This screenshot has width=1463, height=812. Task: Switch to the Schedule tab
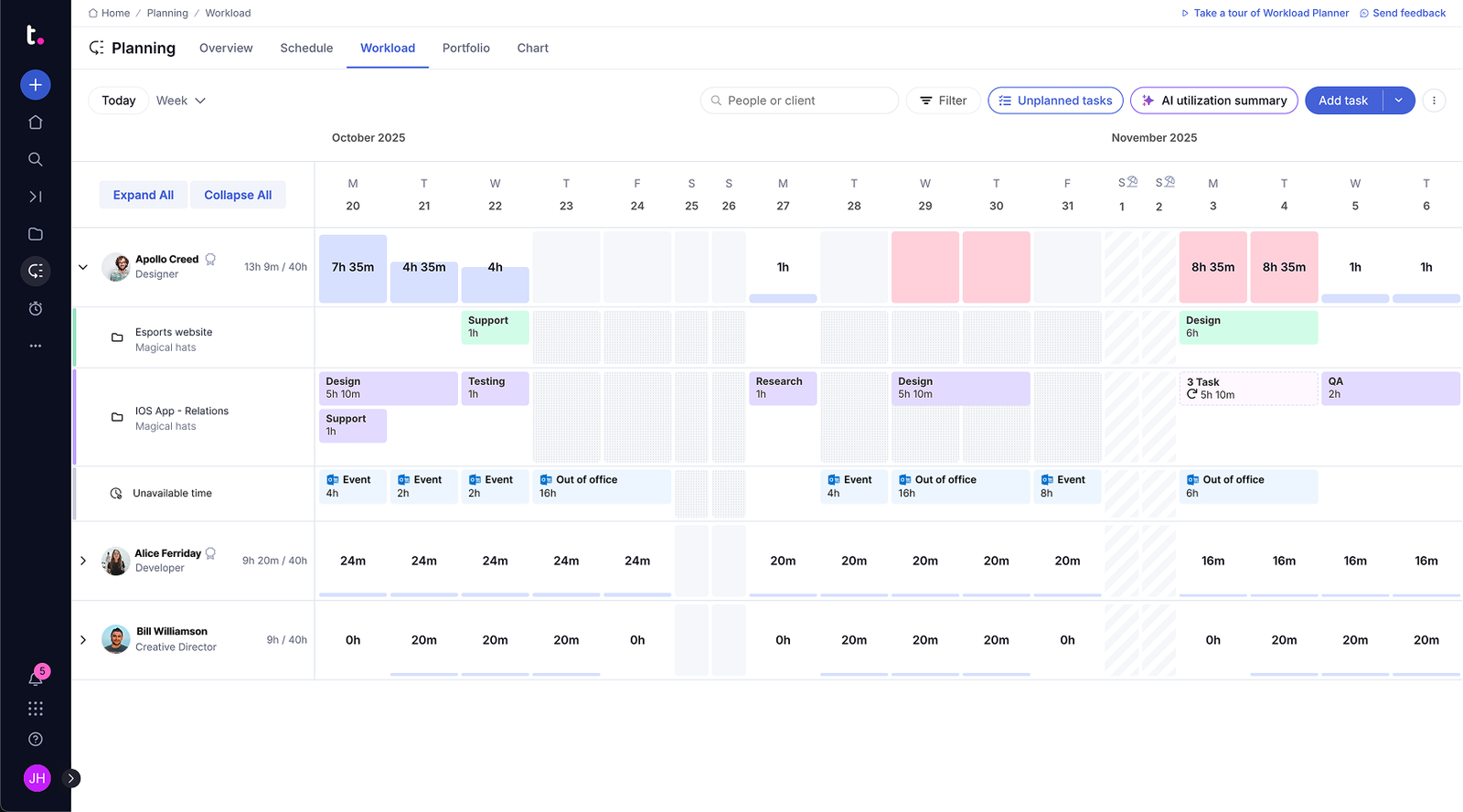pyautogui.click(x=306, y=48)
